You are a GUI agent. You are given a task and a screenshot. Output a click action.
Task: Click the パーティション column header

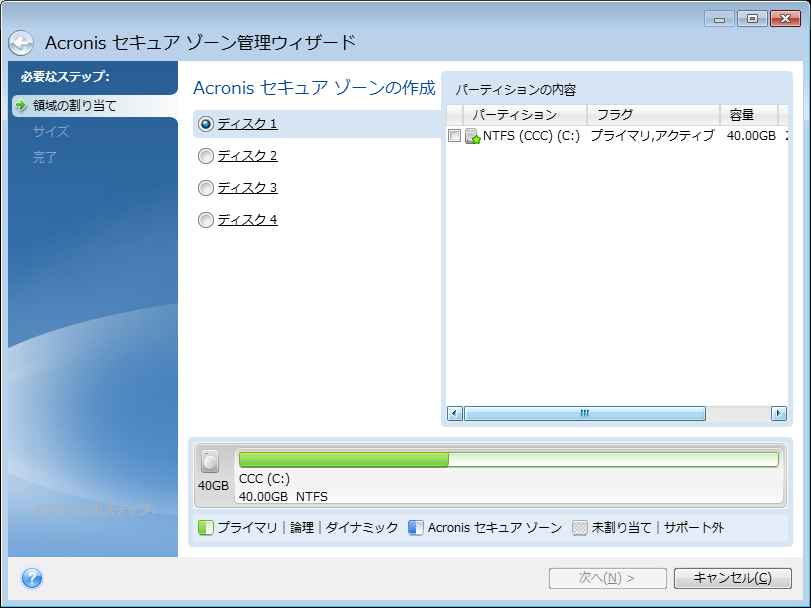pyautogui.click(x=524, y=114)
